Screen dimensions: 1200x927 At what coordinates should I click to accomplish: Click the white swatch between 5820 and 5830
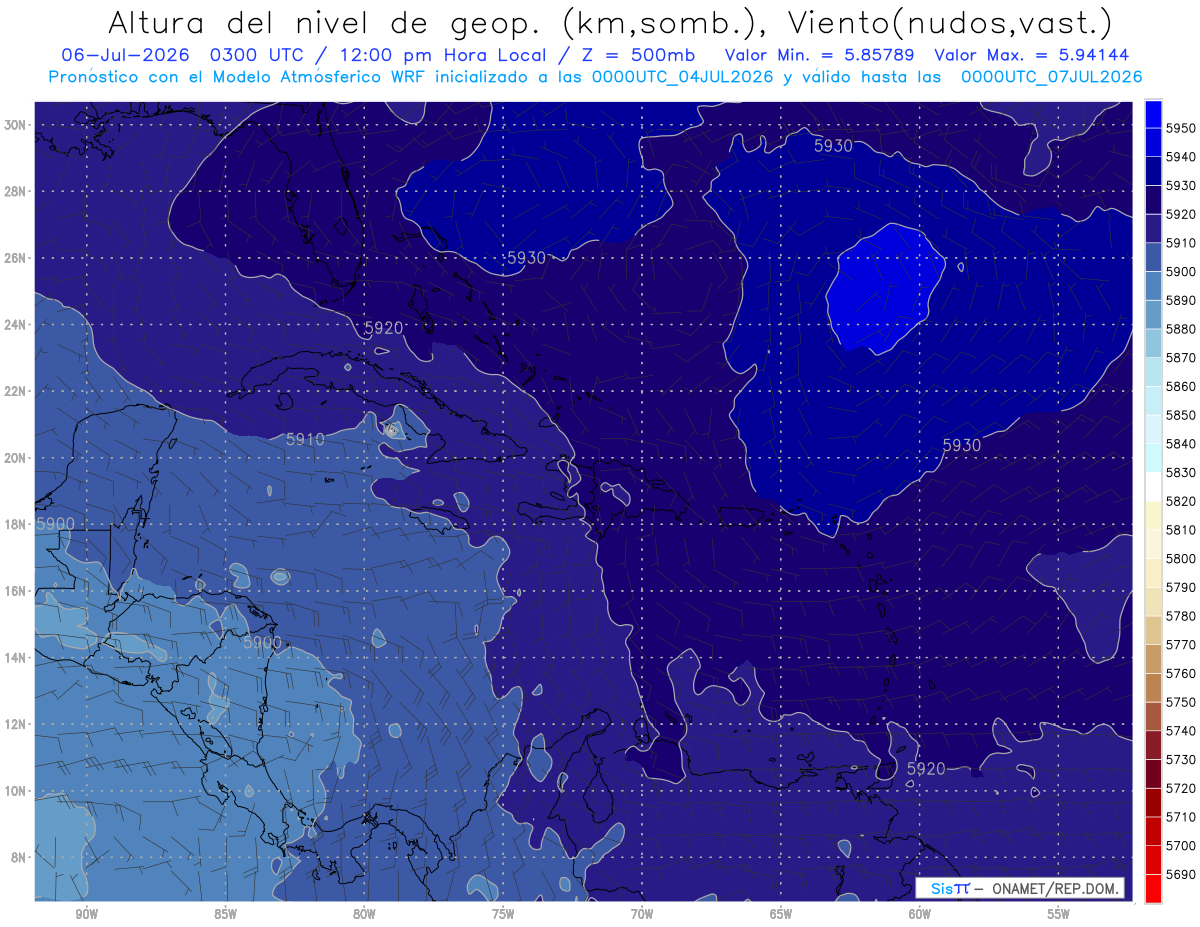(1153, 486)
